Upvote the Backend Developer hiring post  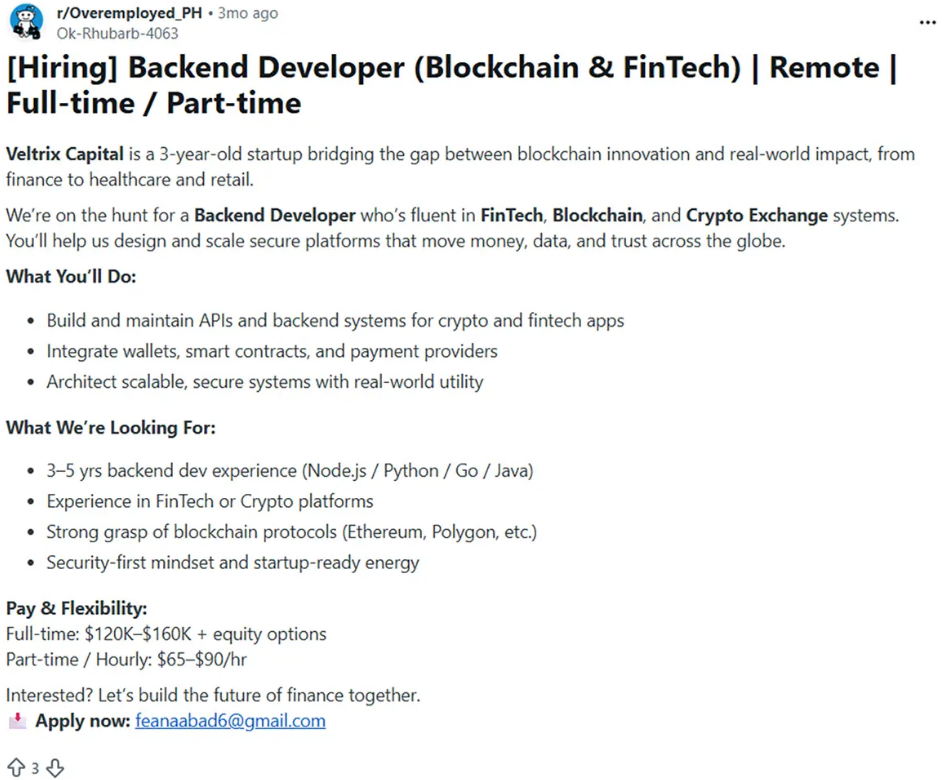[x=16, y=767]
